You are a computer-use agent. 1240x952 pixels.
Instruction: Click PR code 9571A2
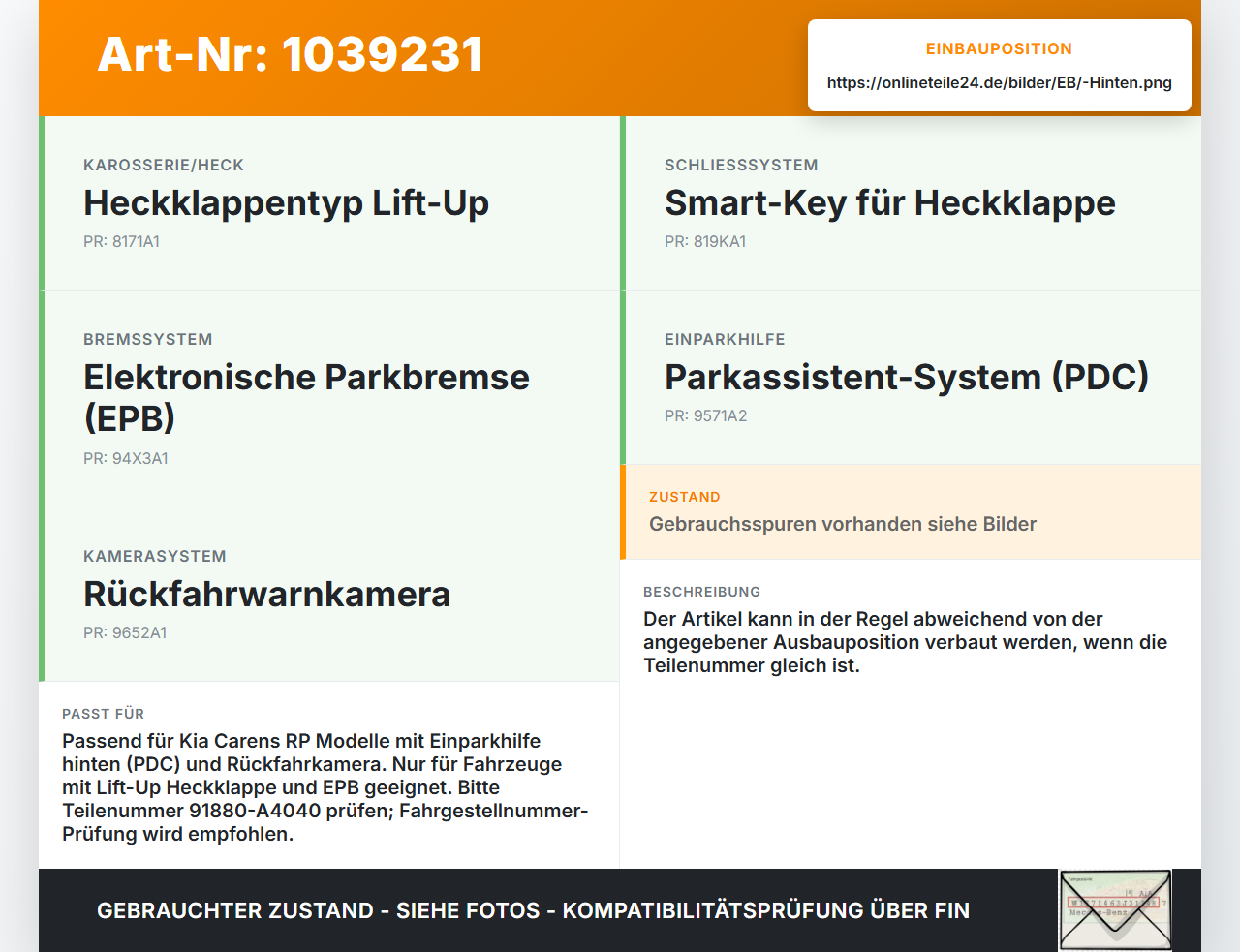(x=705, y=415)
